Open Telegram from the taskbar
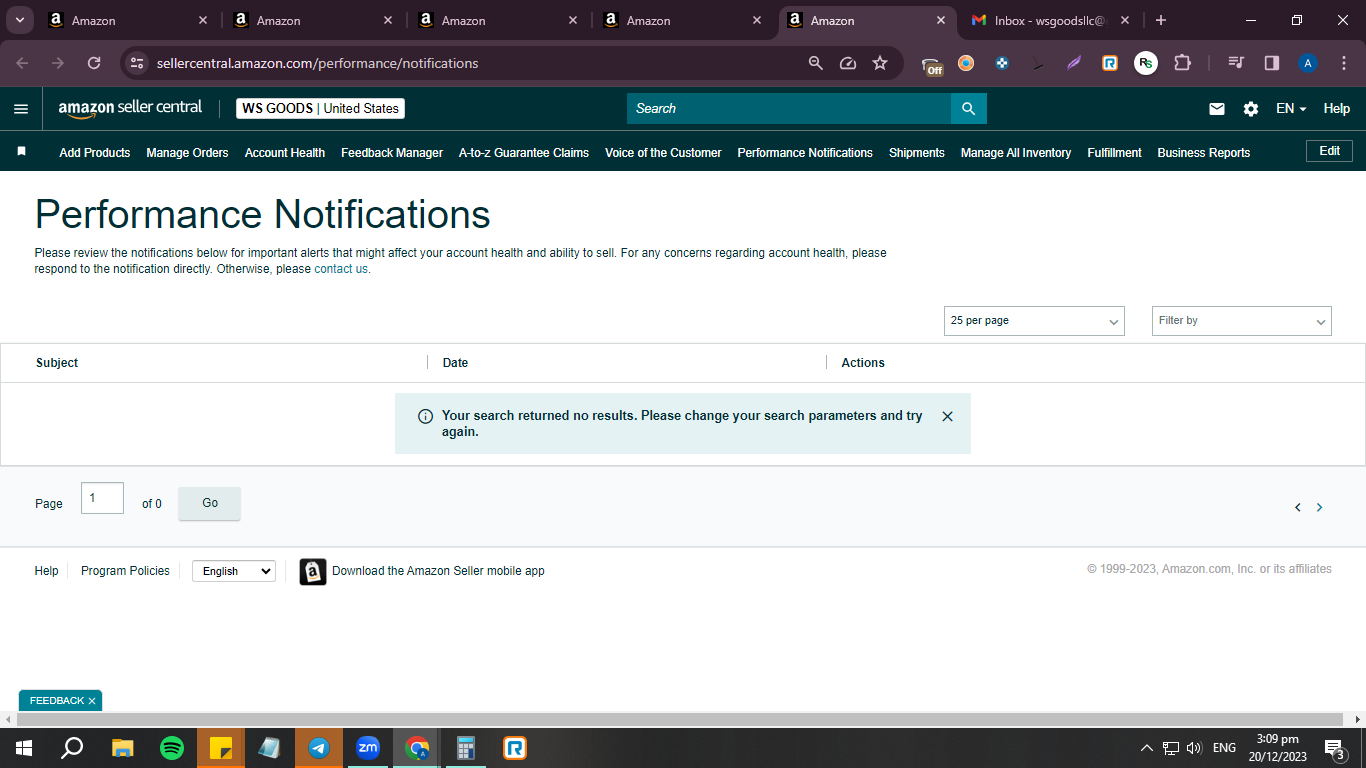 (319, 748)
